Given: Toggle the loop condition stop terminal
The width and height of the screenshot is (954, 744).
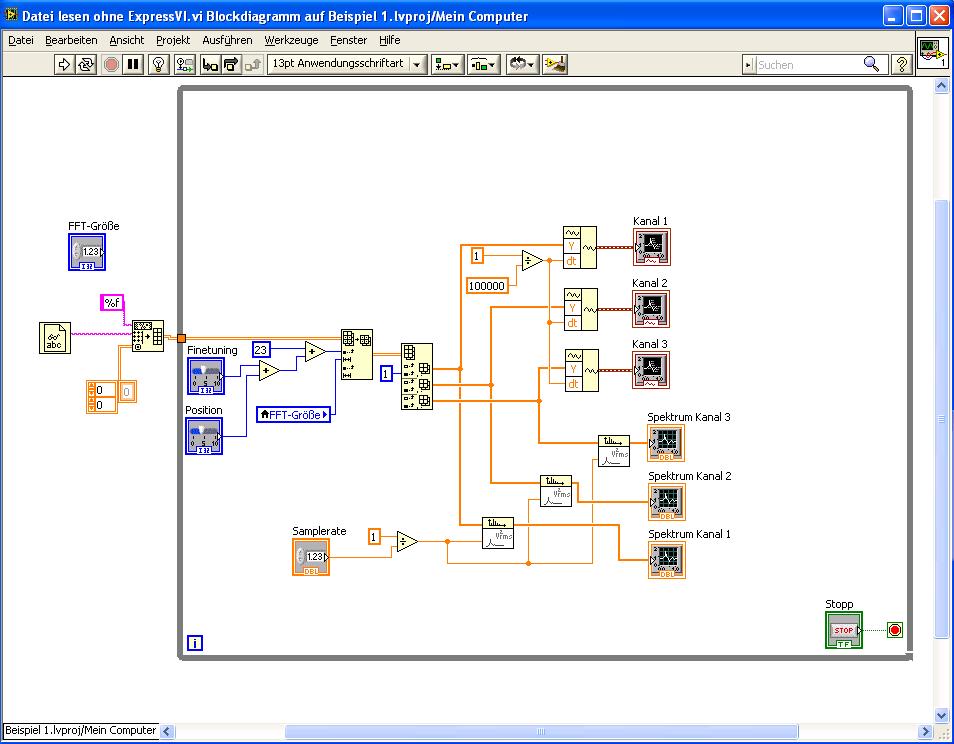Looking at the screenshot, I should pos(894,630).
